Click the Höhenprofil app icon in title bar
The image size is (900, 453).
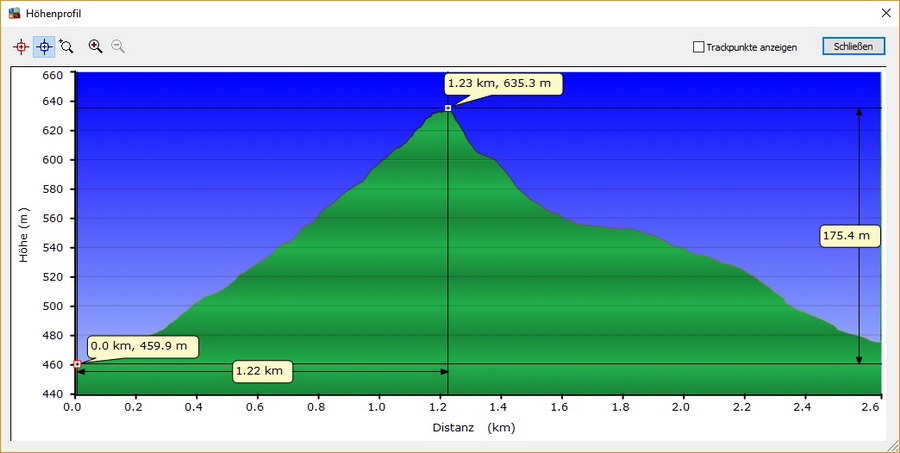tap(13, 14)
